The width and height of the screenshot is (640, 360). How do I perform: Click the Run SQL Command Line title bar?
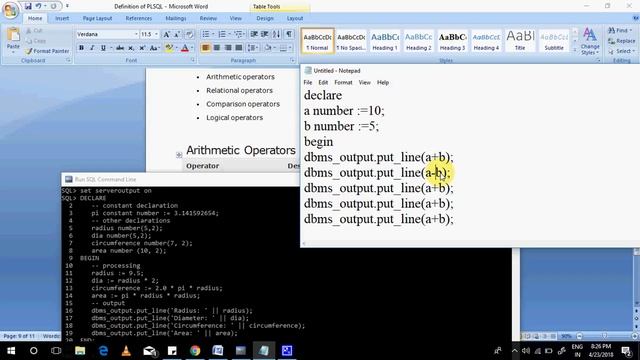click(180, 179)
